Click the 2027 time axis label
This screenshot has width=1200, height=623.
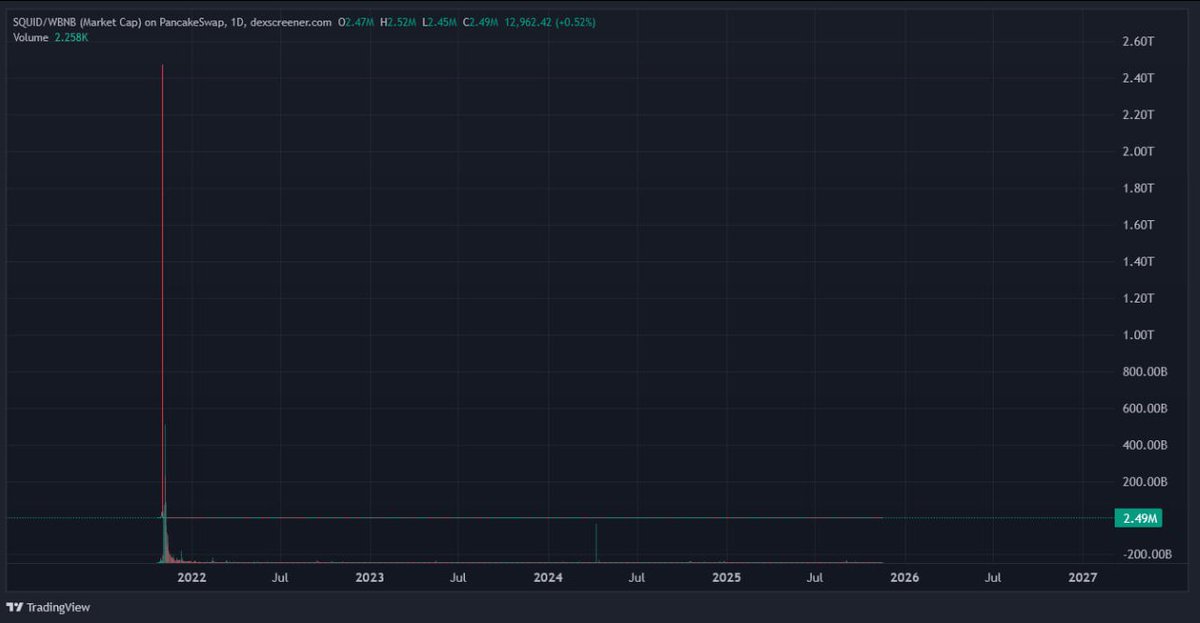tap(1083, 577)
